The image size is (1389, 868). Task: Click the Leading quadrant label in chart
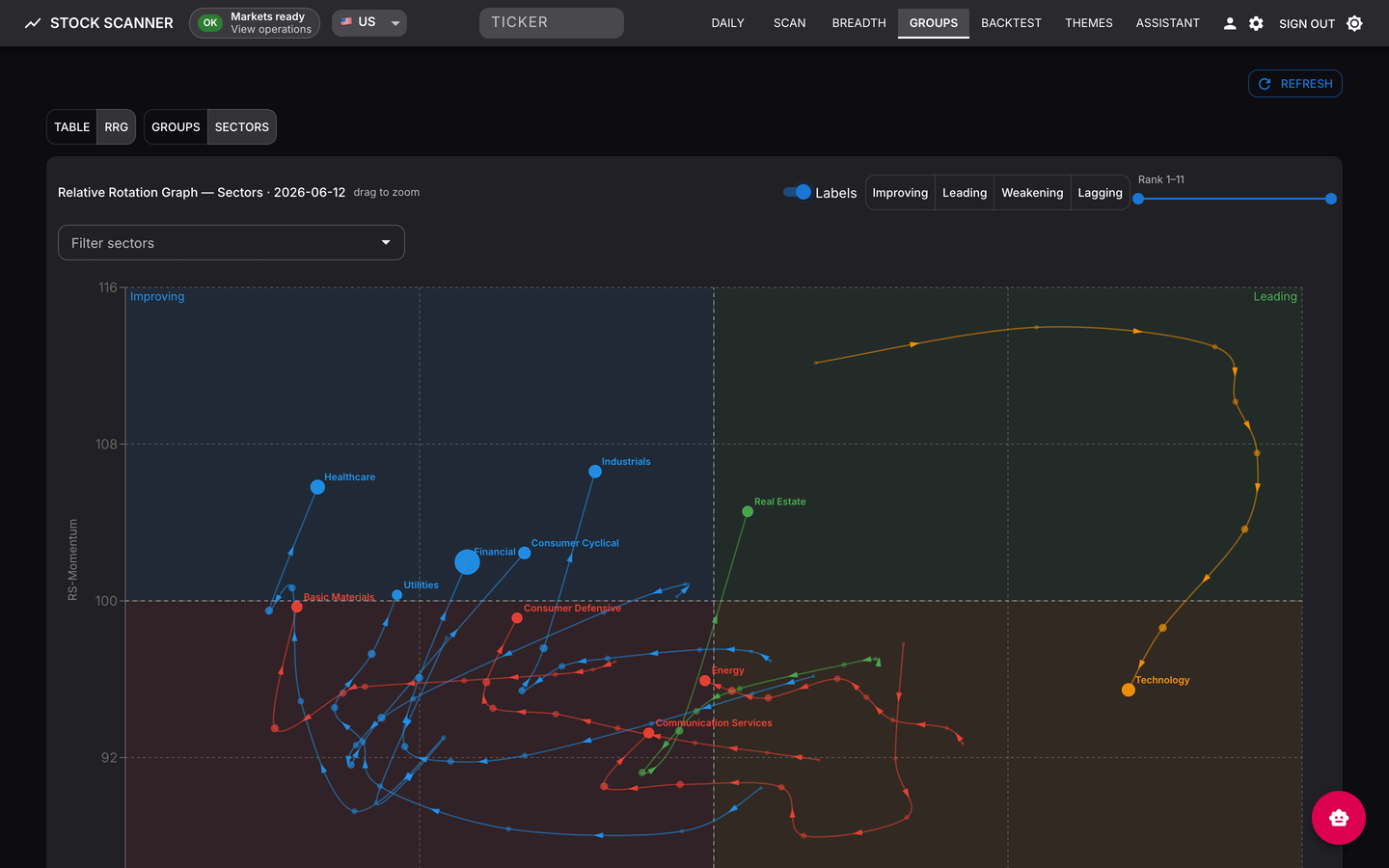pos(1275,297)
